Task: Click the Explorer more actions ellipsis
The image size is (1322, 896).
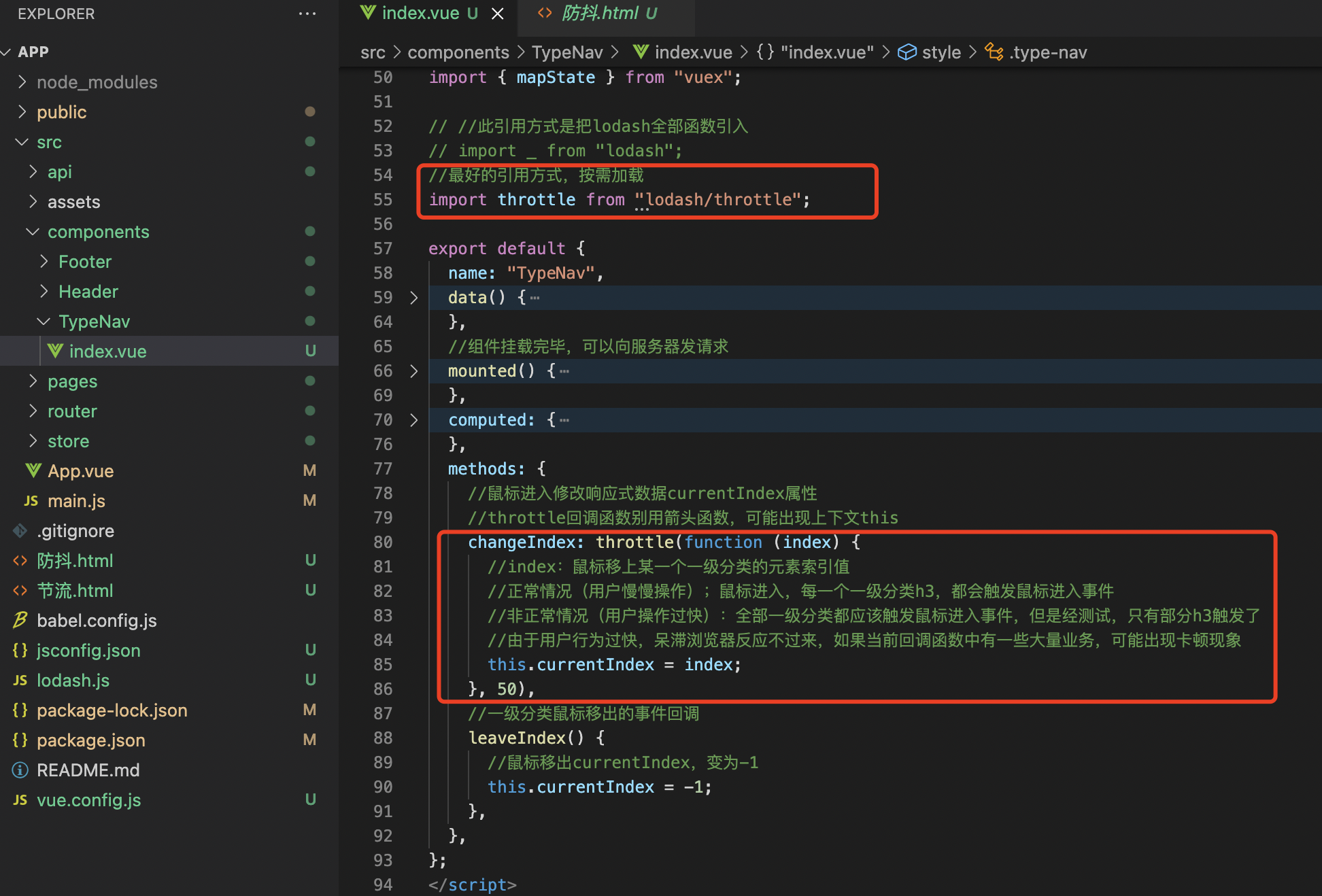Action: [307, 14]
